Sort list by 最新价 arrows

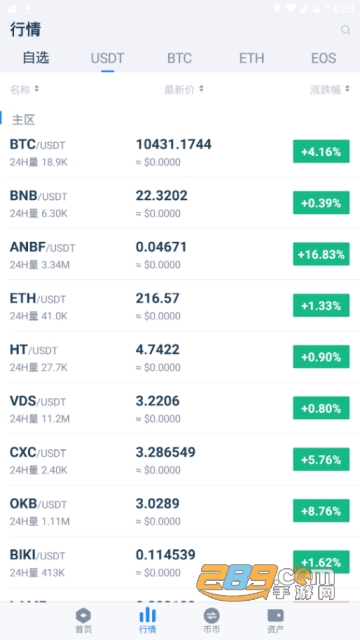pyautogui.click(x=201, y=89)
